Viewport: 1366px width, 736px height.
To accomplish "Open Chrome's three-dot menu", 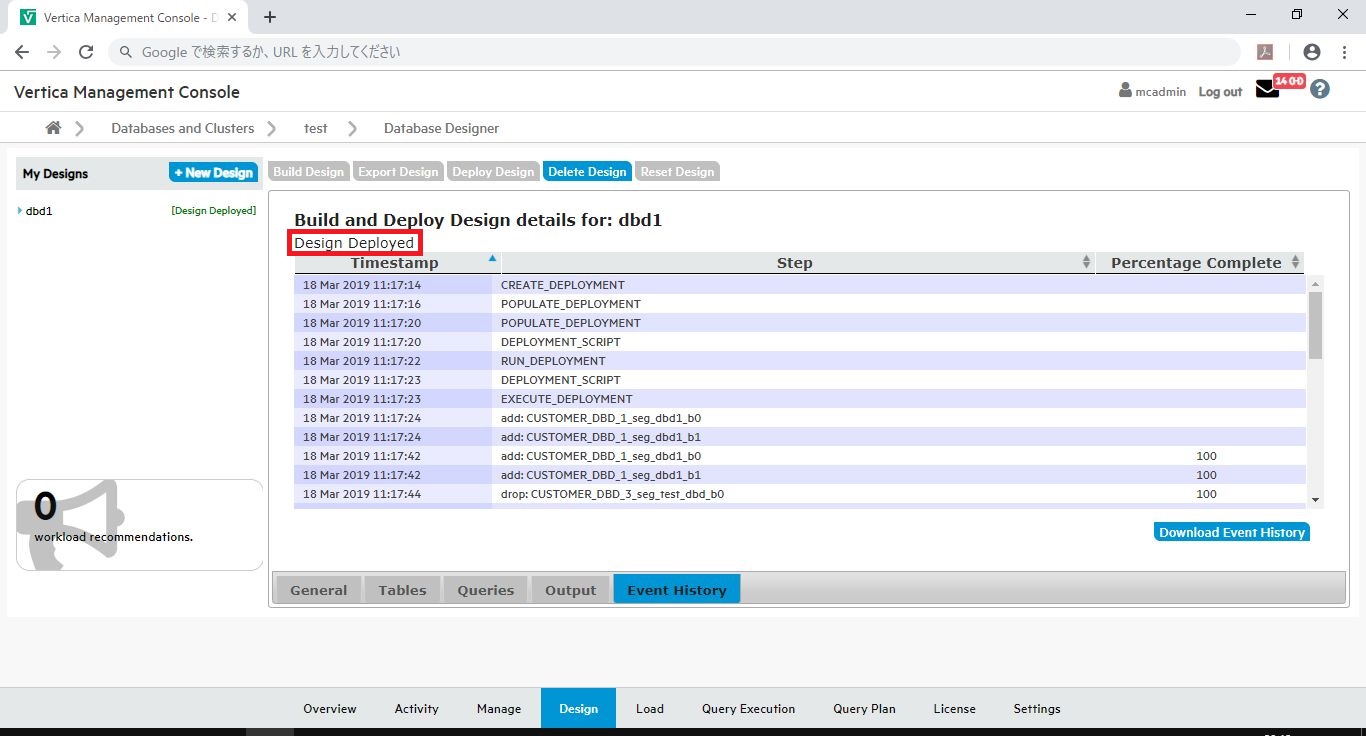I will coord(1344,52).
